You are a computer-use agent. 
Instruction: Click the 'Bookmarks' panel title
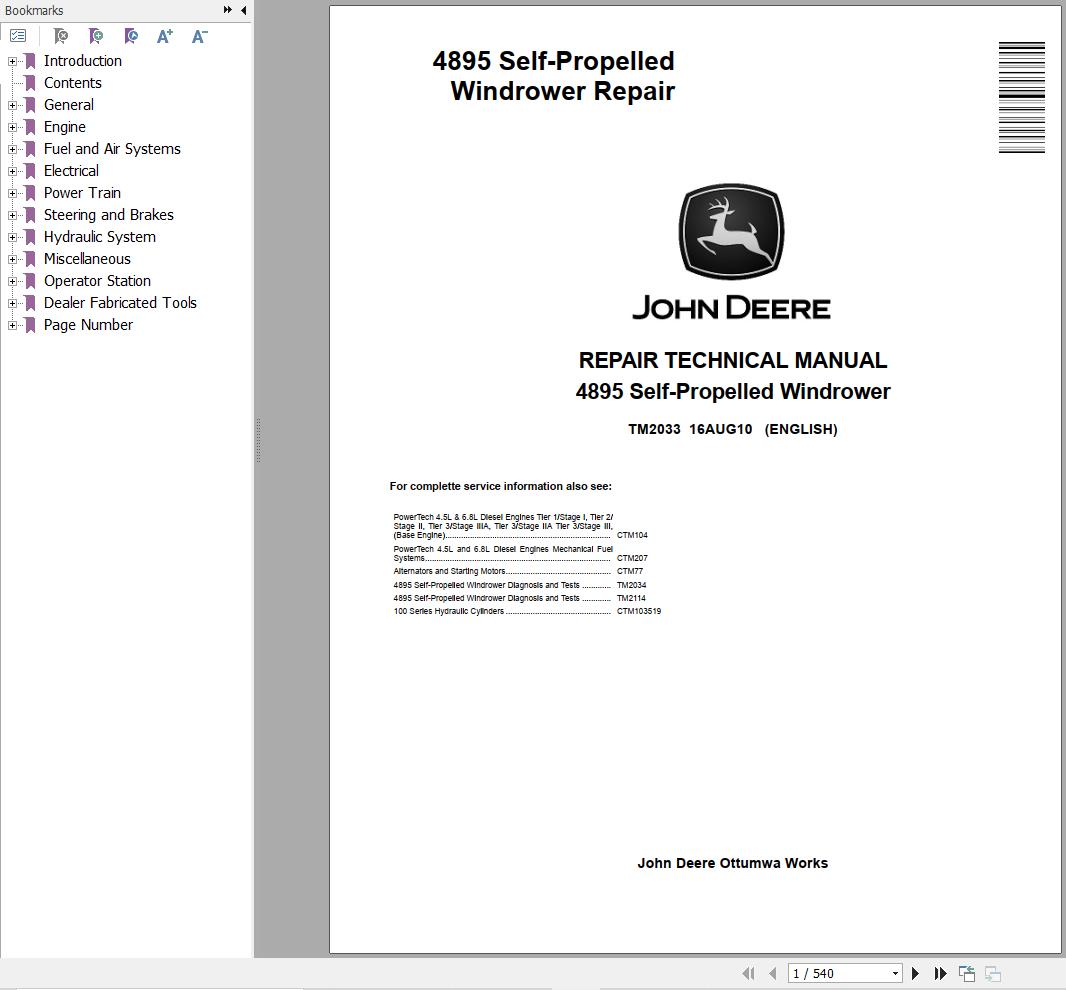click(34, 10)
